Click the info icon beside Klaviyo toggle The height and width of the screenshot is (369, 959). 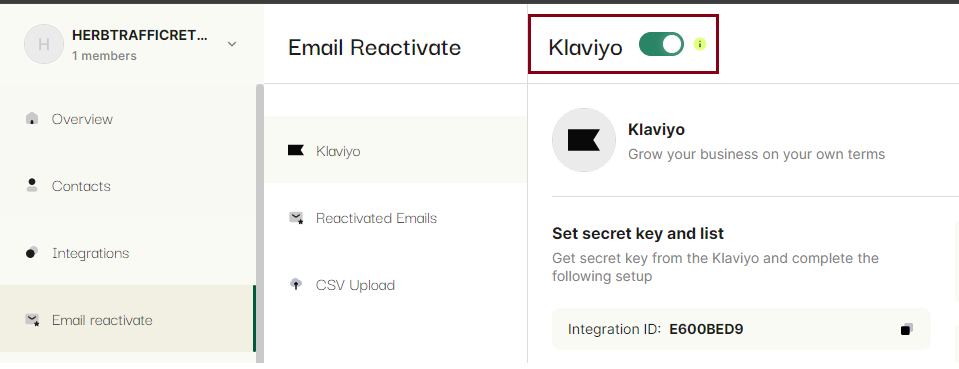[x=700, y=44]
